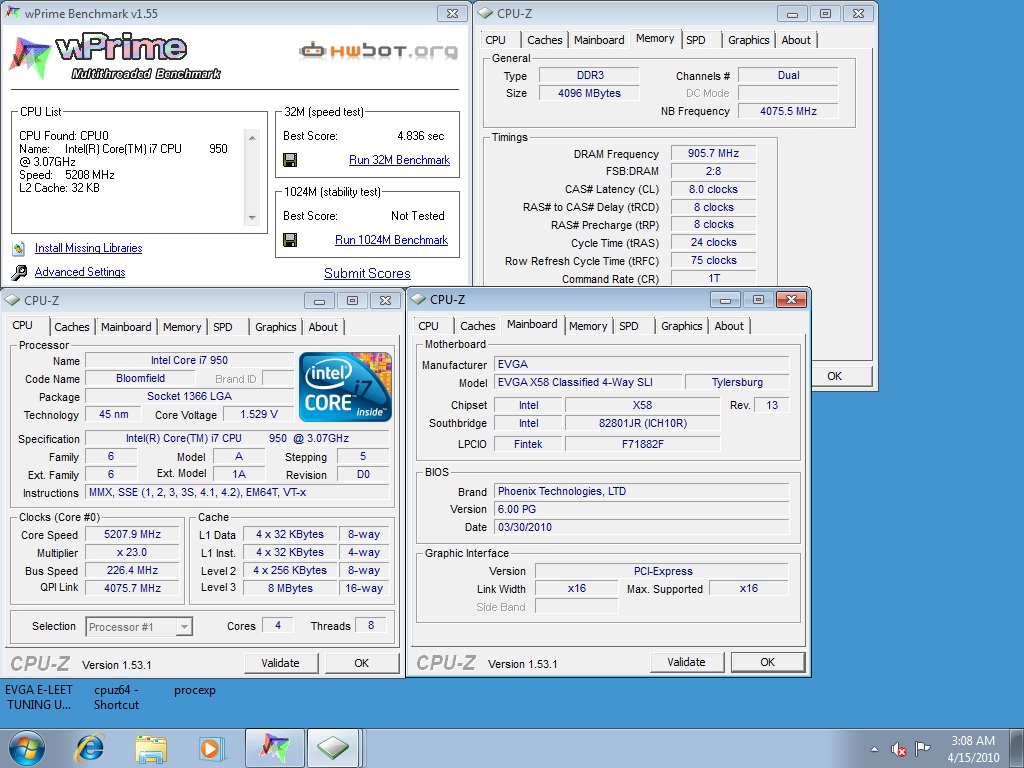The width and height of the screenshot is (1024, 768).
Task: Click the wPrime Multithreaded Benchmark logo
Action: (115, 57)
